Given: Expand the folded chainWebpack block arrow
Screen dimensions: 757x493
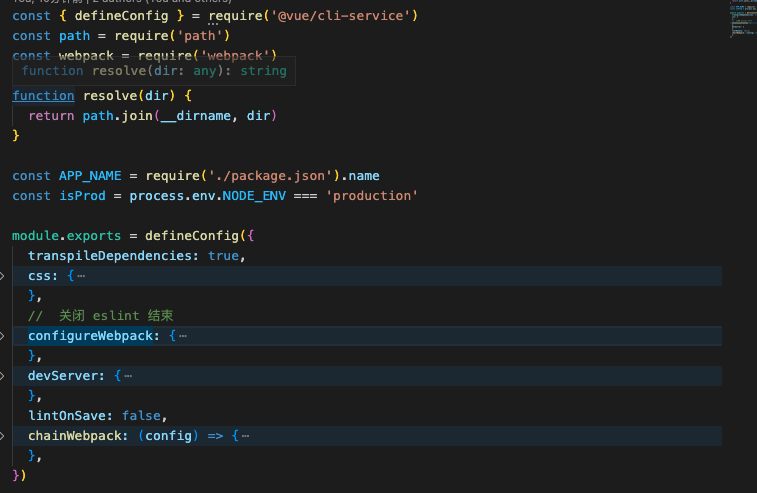Looking at the screenshot, I should (2, 436).
